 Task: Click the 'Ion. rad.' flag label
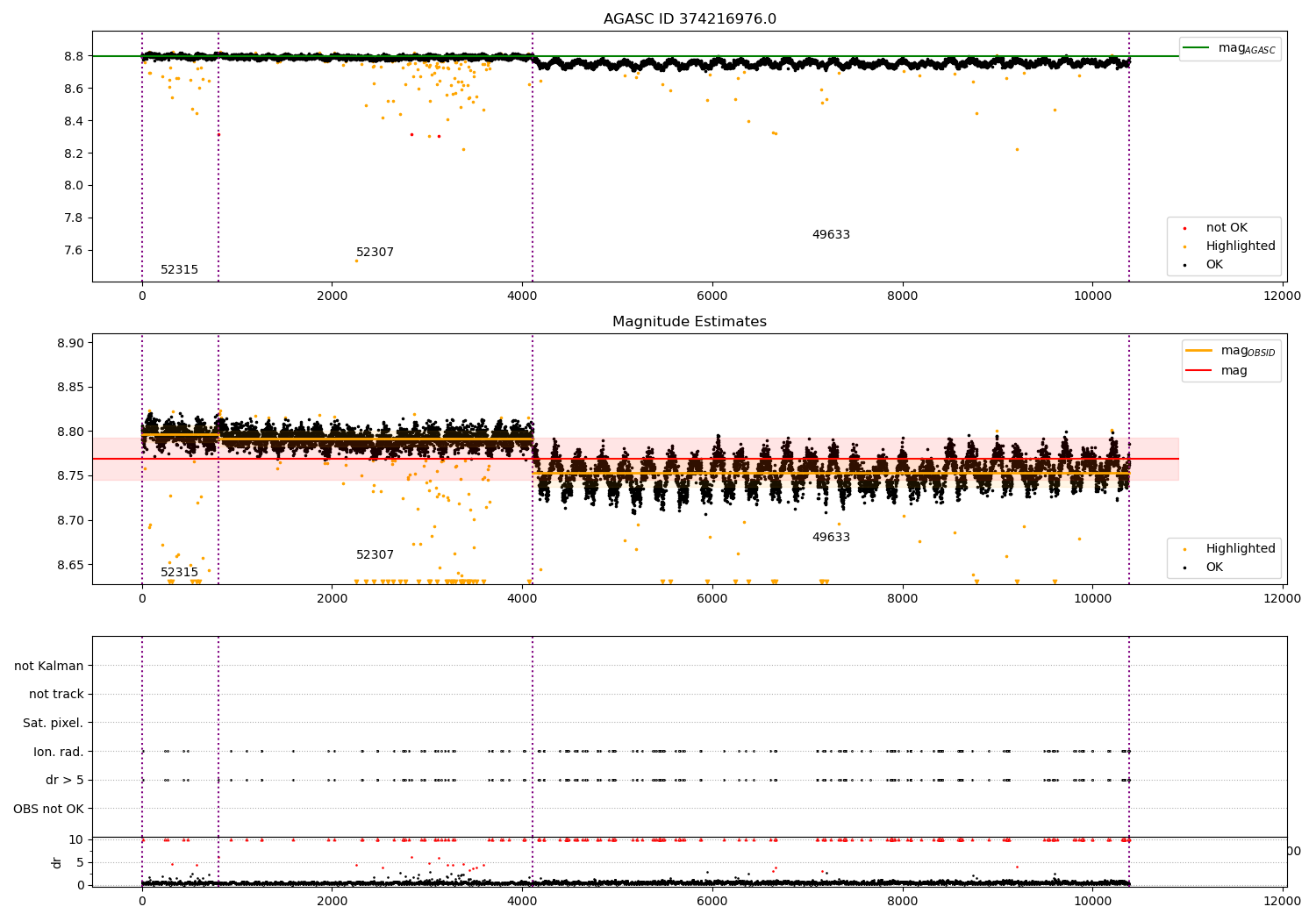(59, 752)
